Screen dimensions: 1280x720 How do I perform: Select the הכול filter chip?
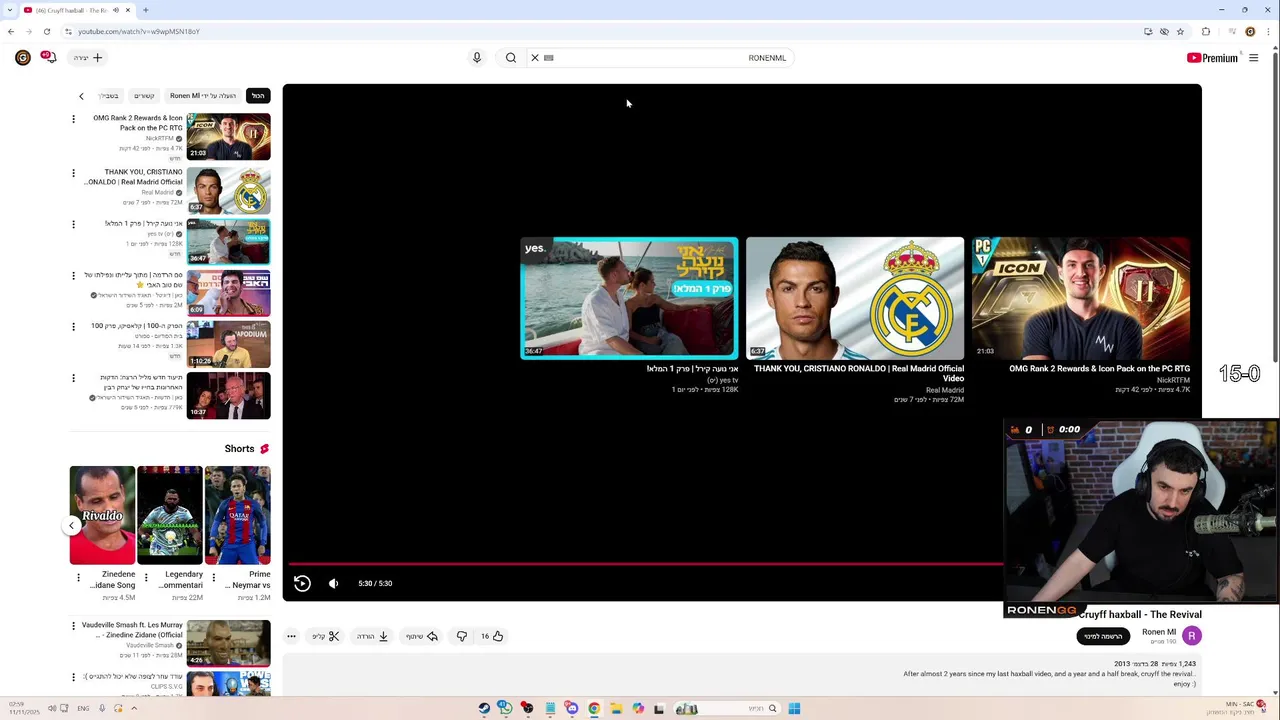pyautogui.click(x=258, y=96)
